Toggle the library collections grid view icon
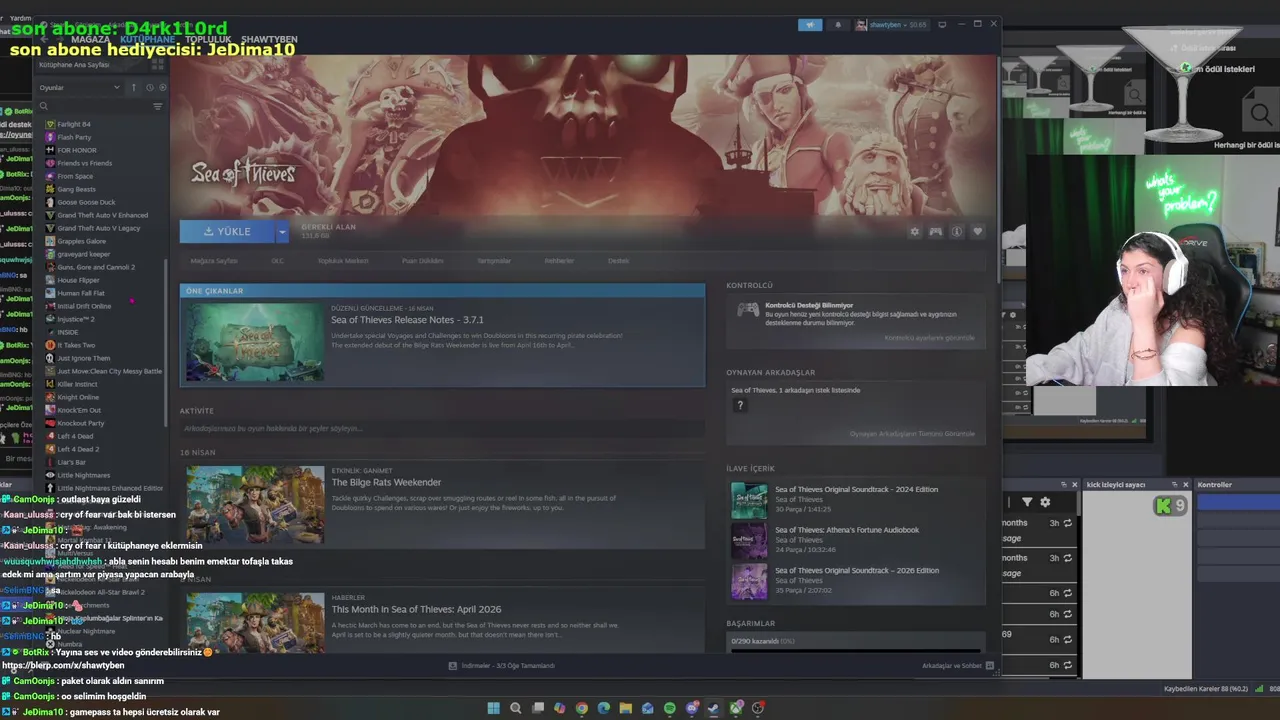The width and height of the screenshot is (1280, 720). pos(157,64)
